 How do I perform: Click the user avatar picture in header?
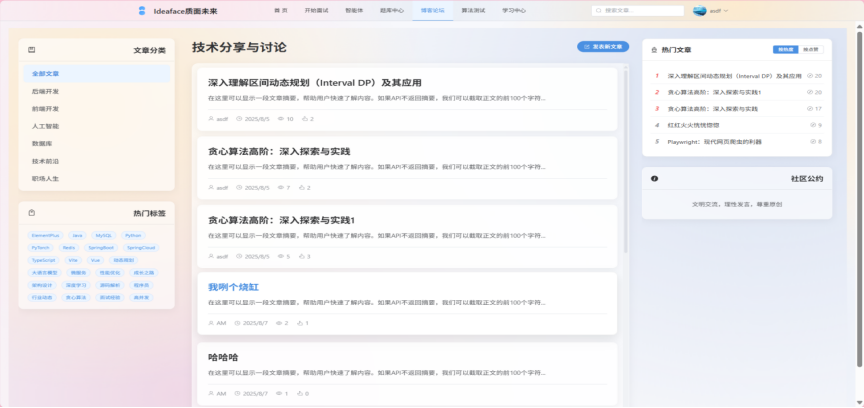(700, 11)
